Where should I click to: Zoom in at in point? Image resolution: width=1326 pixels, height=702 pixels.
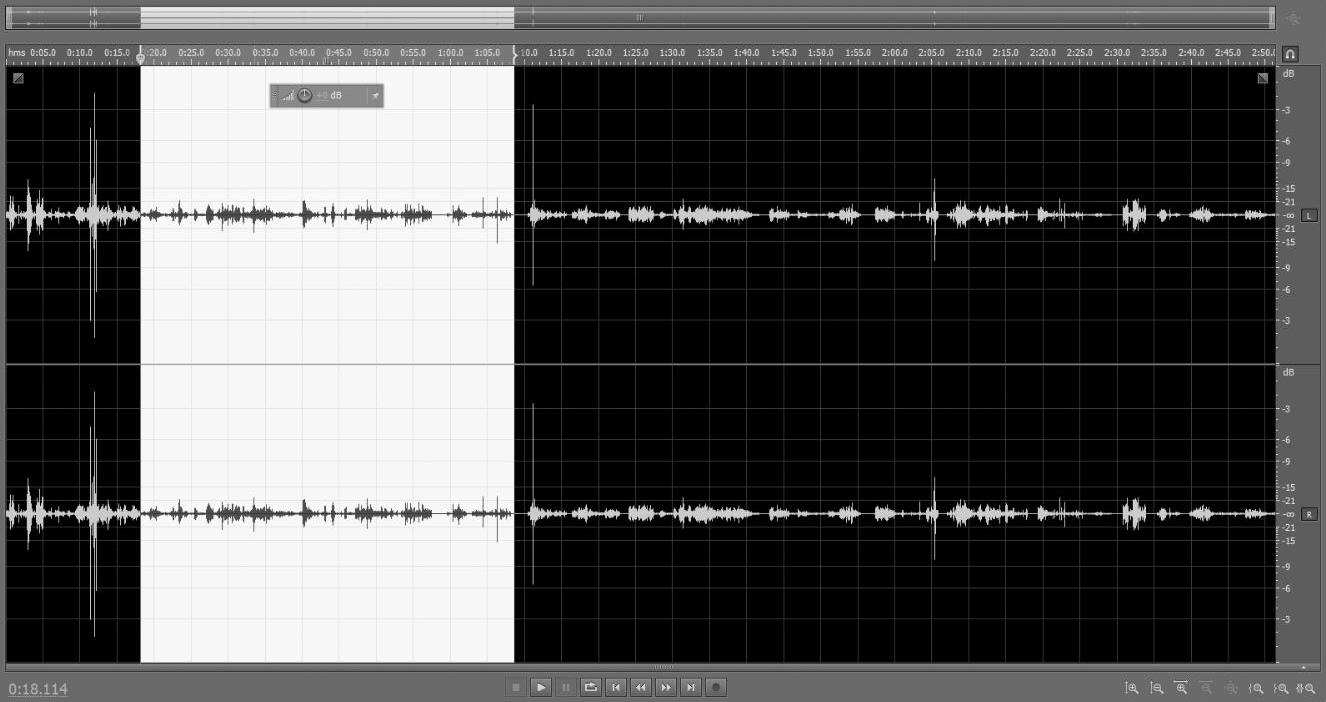point(1257,688)
